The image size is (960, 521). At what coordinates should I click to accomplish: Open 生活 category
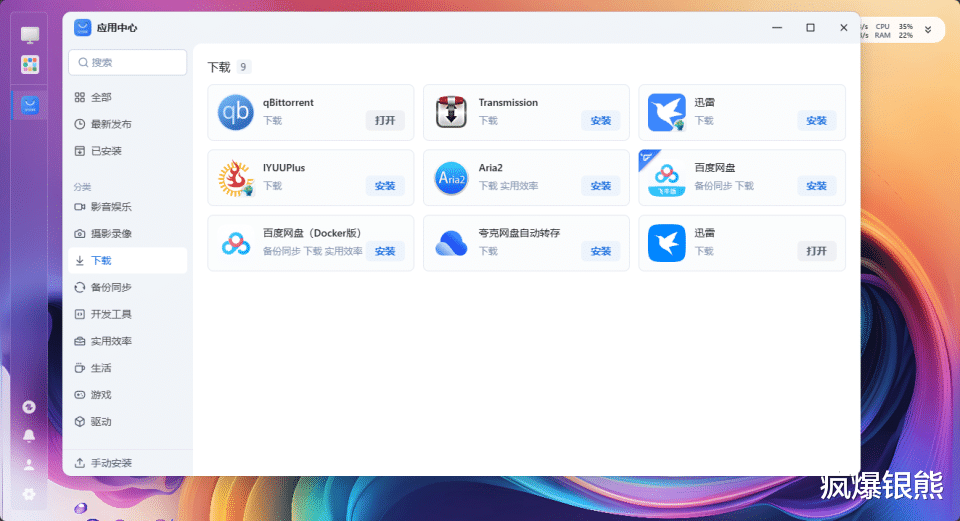point(127,369)
